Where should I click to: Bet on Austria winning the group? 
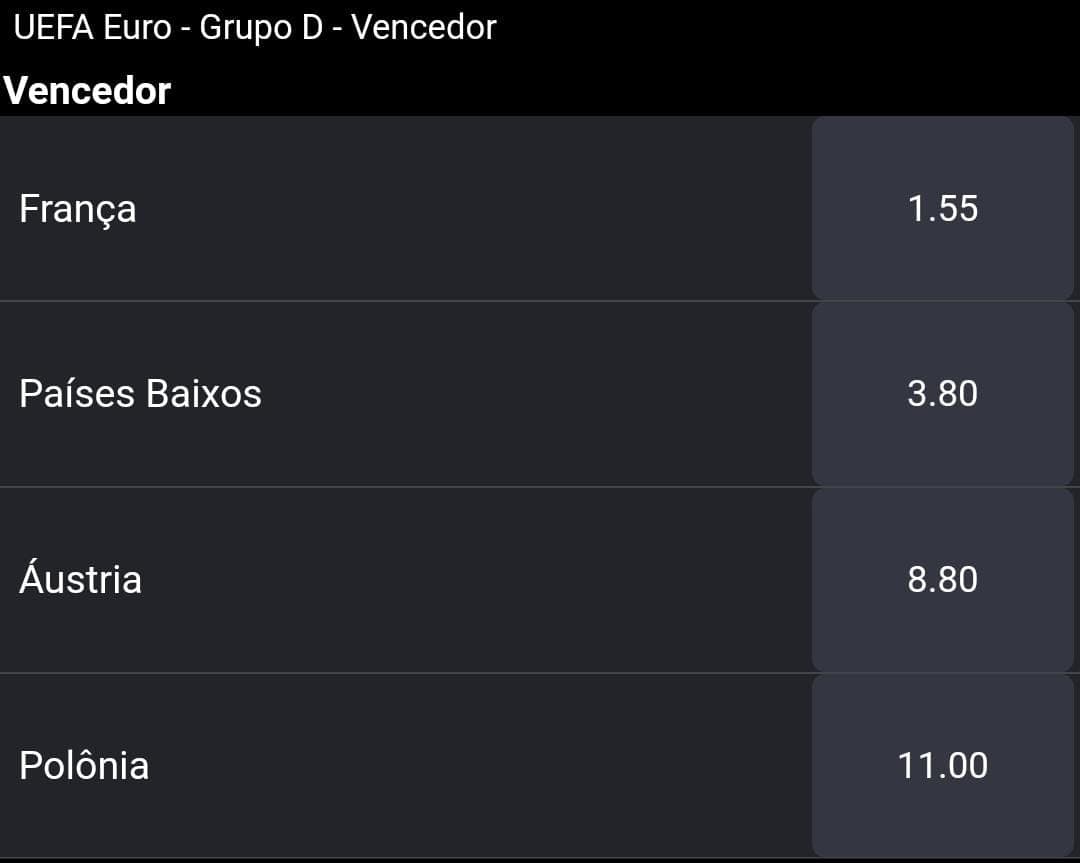tap(942, 580)
